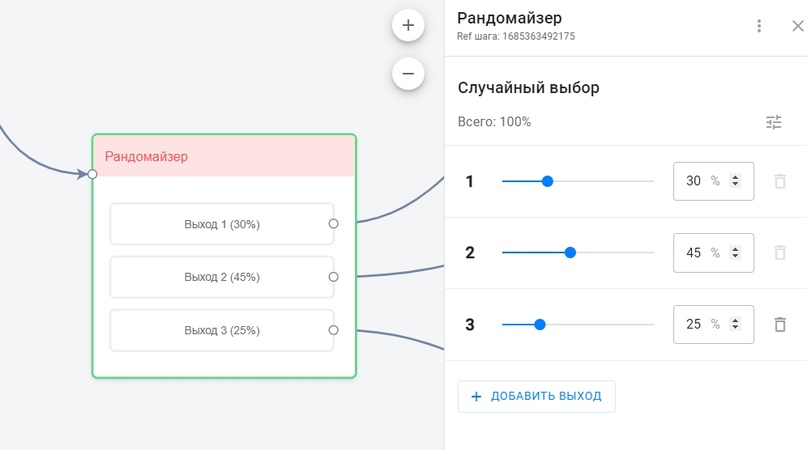Click the zoom out minus button

pos(408,73)
